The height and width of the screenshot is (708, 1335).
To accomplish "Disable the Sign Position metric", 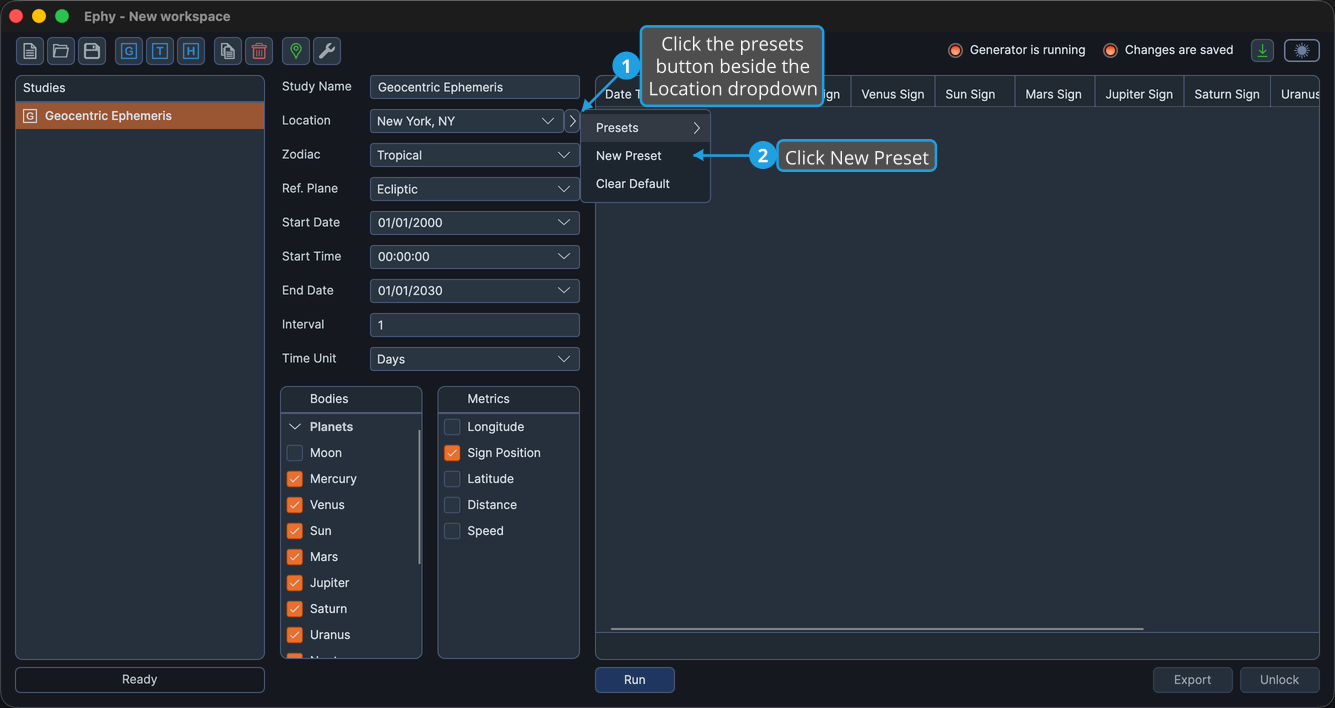I will coord(452,453).
